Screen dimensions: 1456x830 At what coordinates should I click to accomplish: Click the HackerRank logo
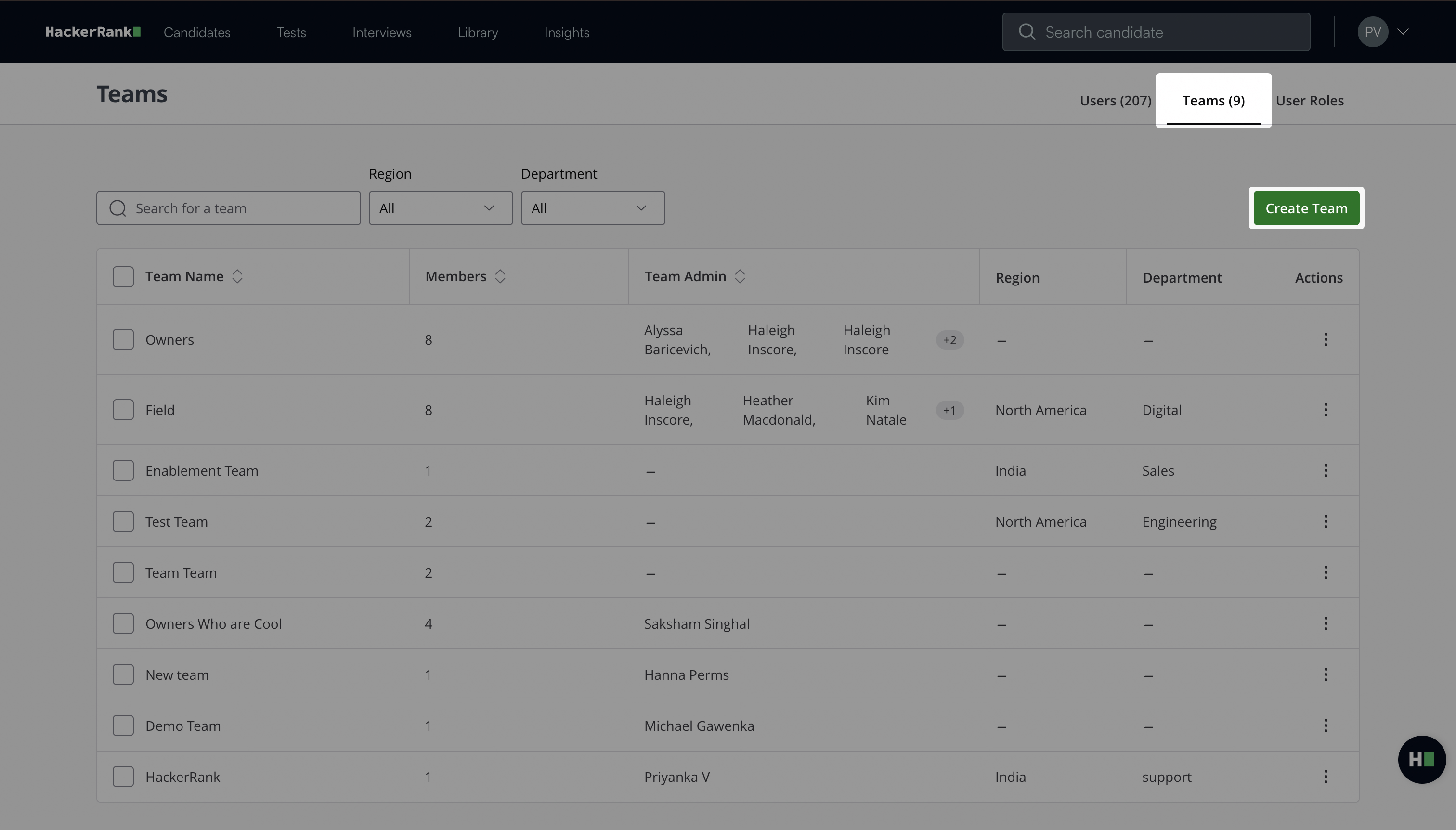93,32
